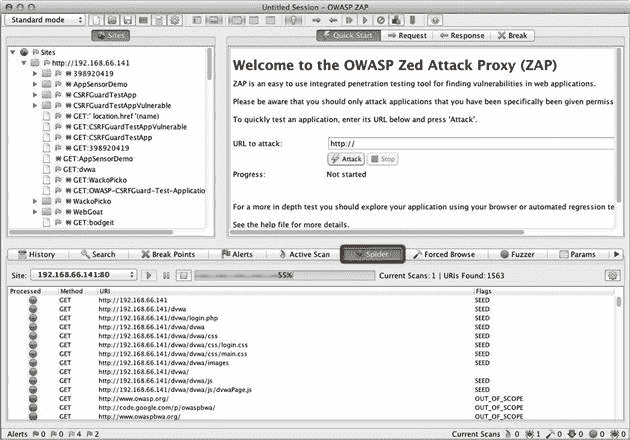The height and width of the screenshot is (440, 630).
Task: Expand the AppSensorDemo folder
Action: click(x=35, y=84)
